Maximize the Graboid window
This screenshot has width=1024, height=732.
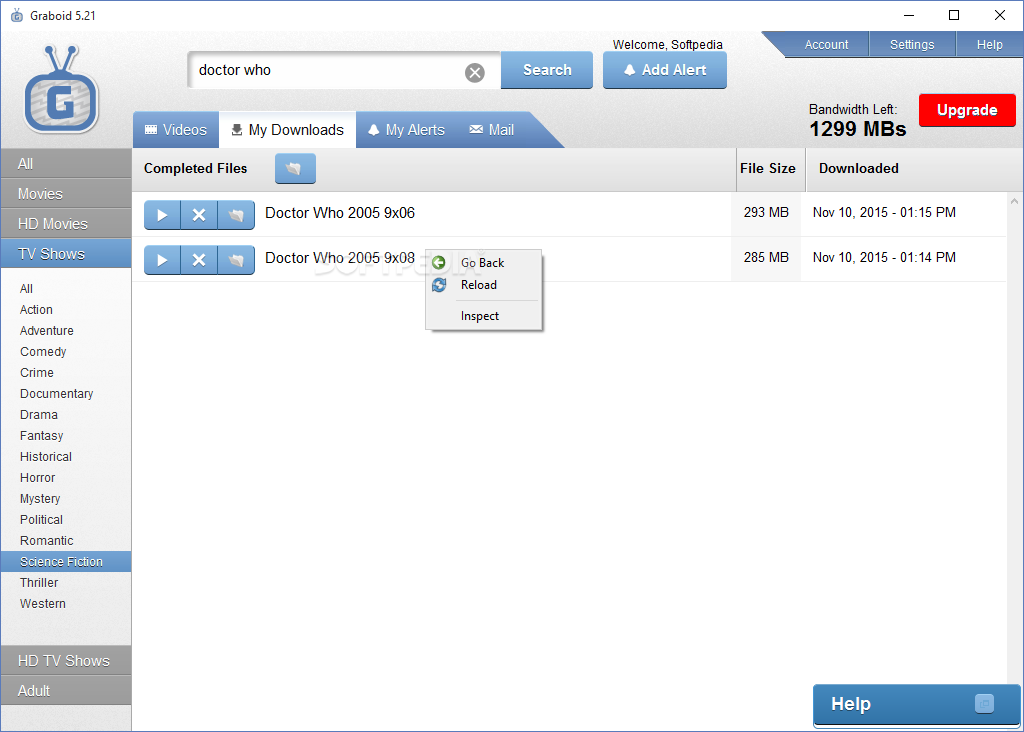tap(954, 15)
